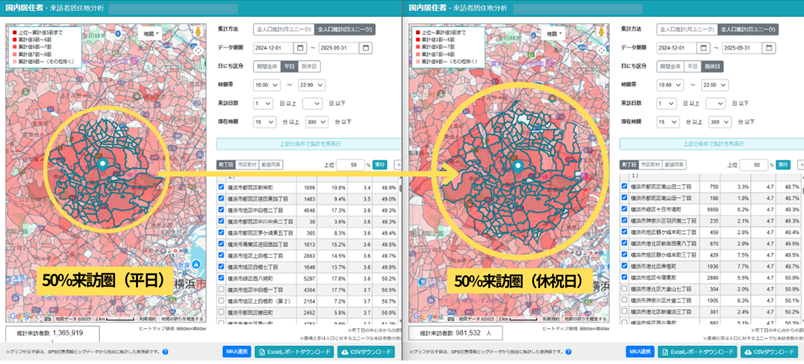Viewport: 804px width, 364px height.
Task: Click the blue help icon in left panel footer
Action: coord(165,352)
